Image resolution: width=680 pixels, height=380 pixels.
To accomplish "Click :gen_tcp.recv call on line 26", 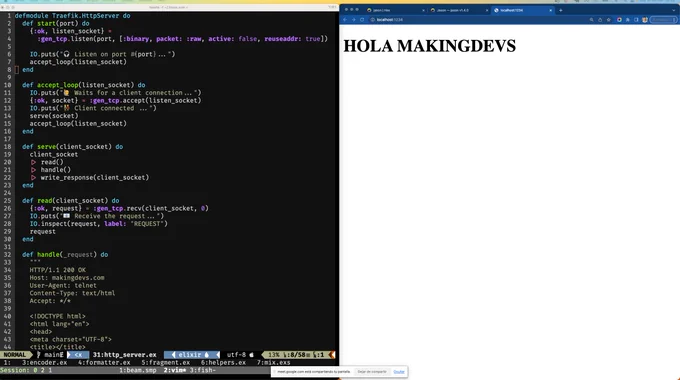I will tap(151, 209).
